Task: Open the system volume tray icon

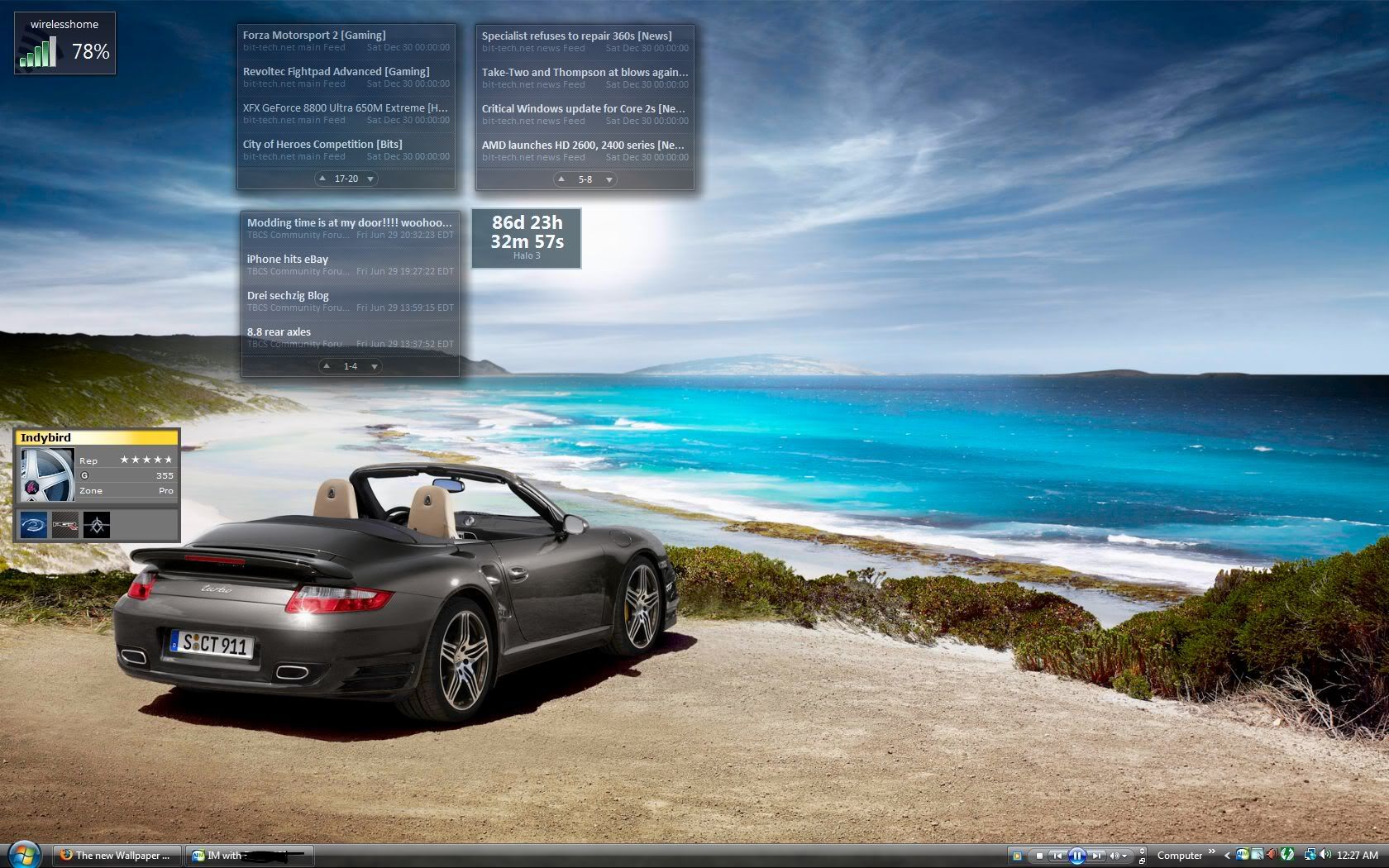Action: click(x=1325, y=855)
